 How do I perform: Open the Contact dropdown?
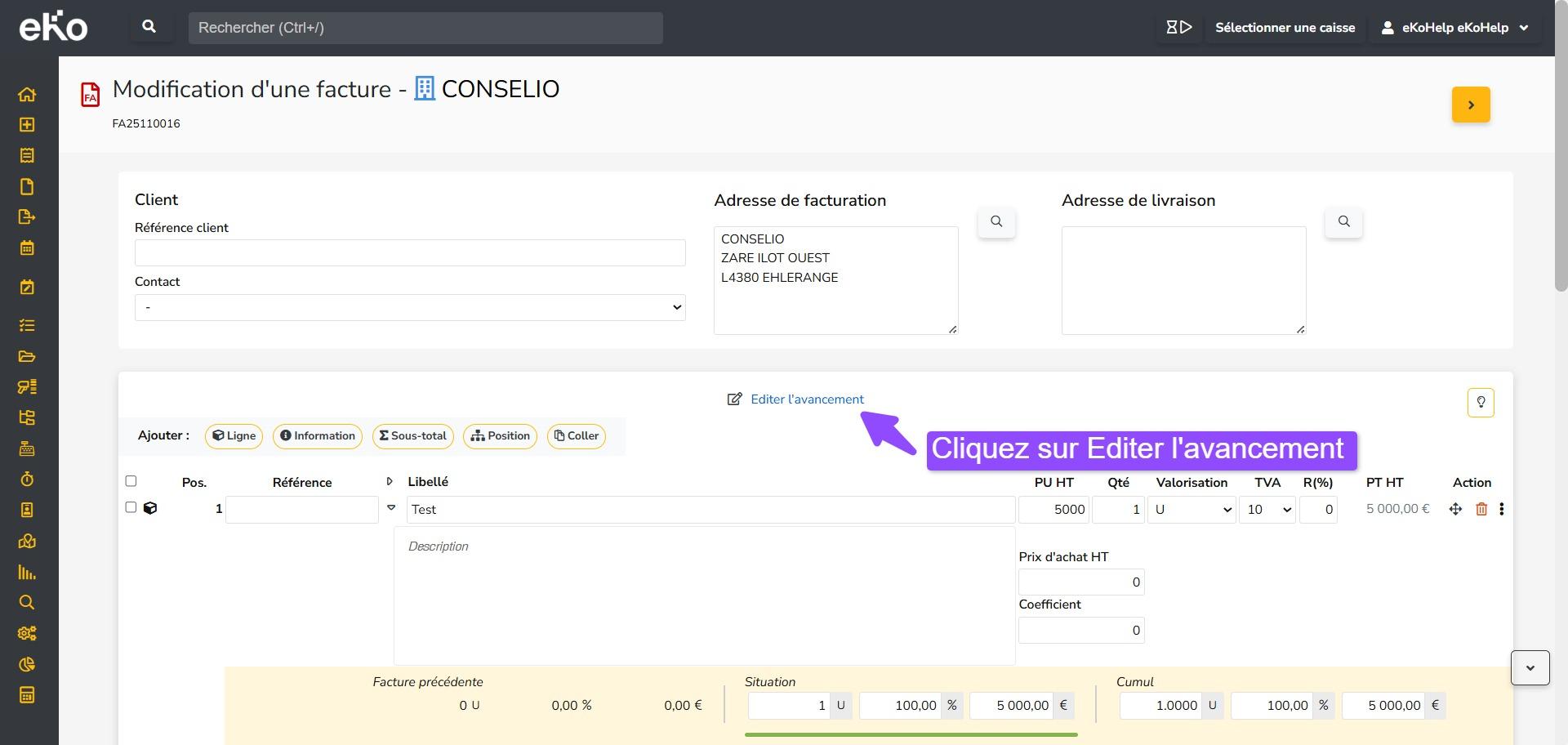click(x=409, y=307)
